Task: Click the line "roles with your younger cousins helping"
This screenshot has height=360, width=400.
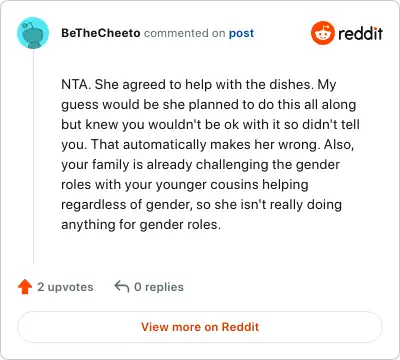Action: coord(185,185)
